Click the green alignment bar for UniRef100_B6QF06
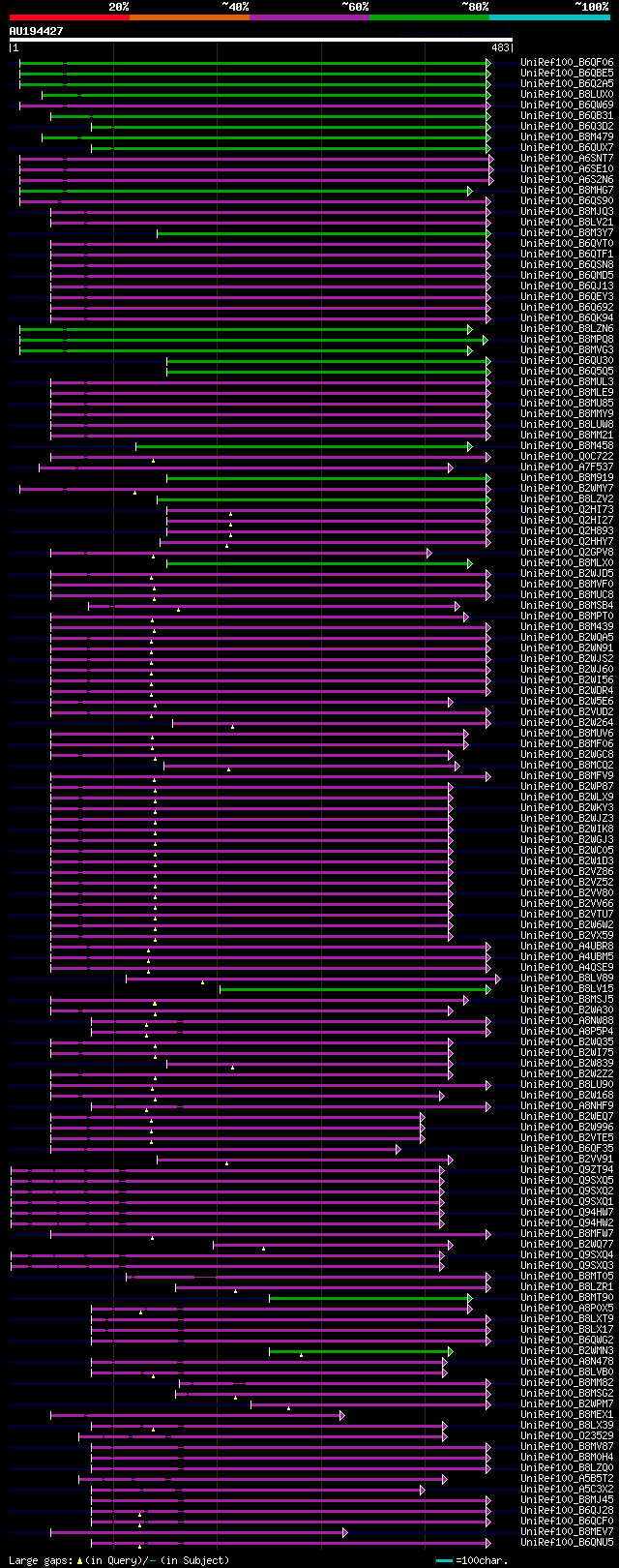This screenshot has width=619, height=1568. pos(255,63)
